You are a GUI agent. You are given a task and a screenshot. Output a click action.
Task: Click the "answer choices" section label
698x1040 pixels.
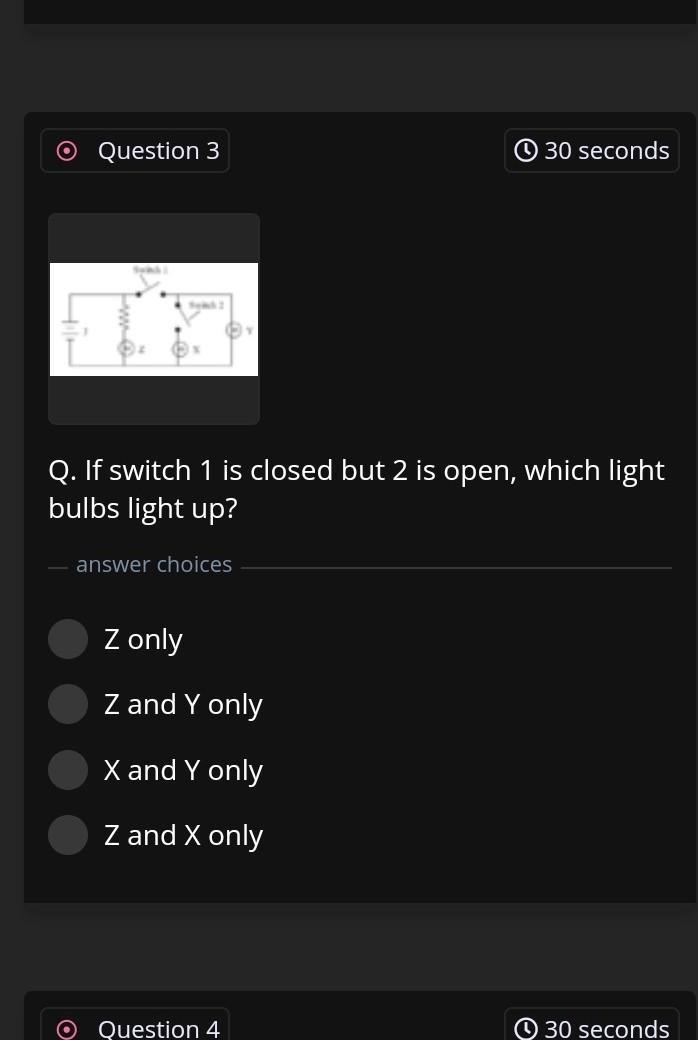pos(154,564)
